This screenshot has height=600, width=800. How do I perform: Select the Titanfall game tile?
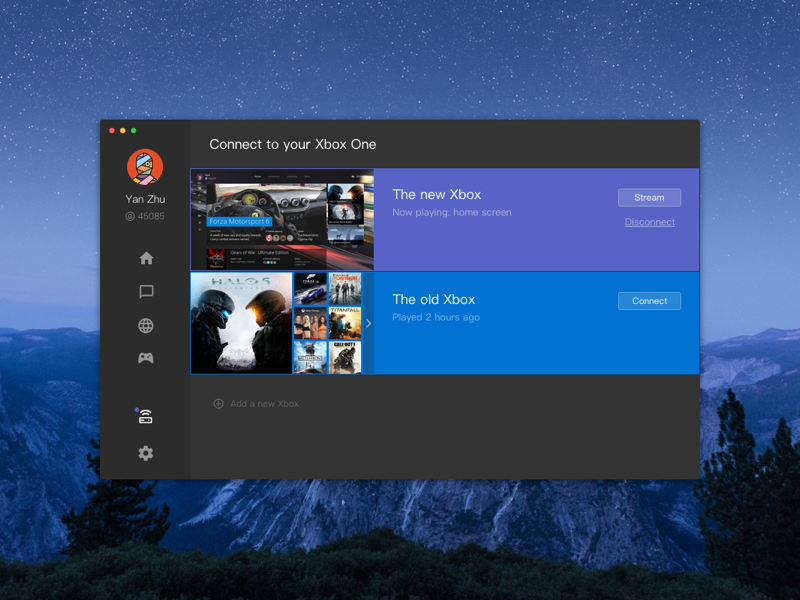pos(345,323)
